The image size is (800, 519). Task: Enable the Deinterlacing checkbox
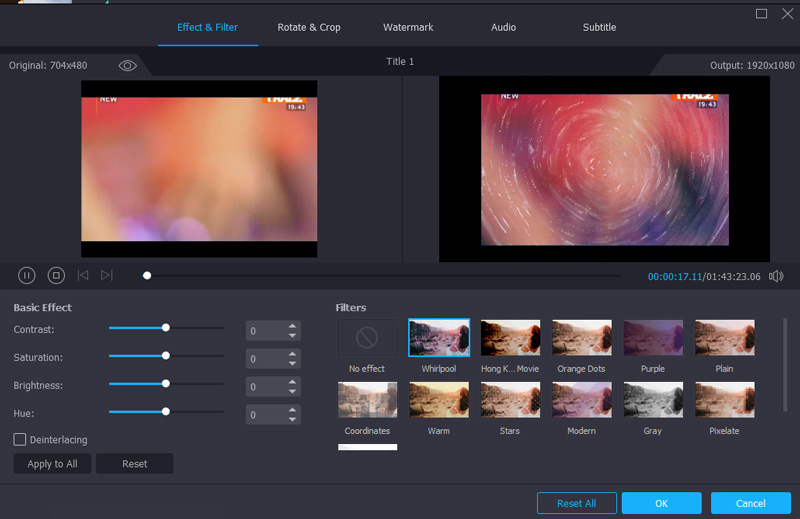coord(20,439)
